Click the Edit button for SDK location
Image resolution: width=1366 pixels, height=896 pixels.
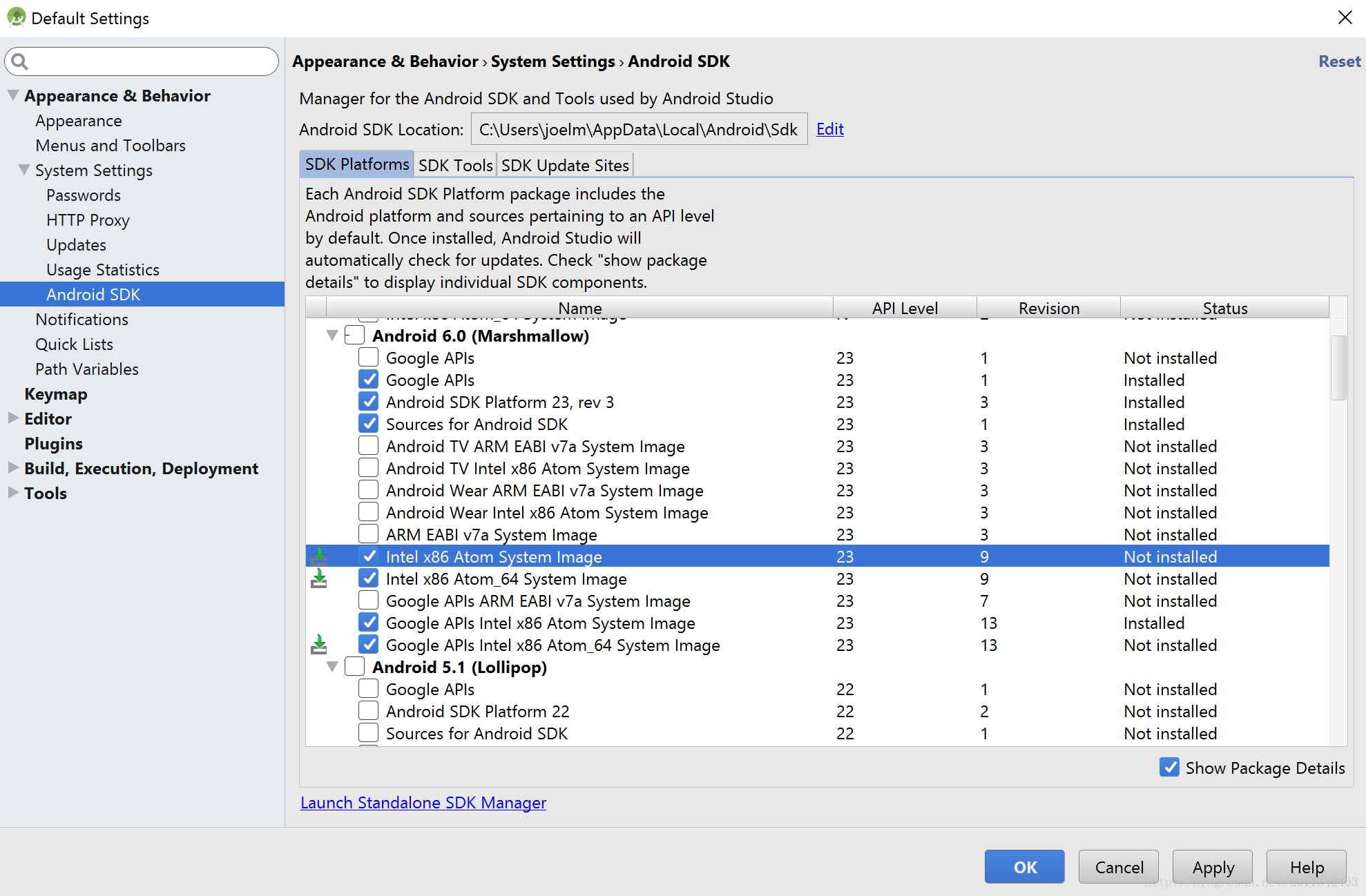pyautogui.click(x=830, y=128)
